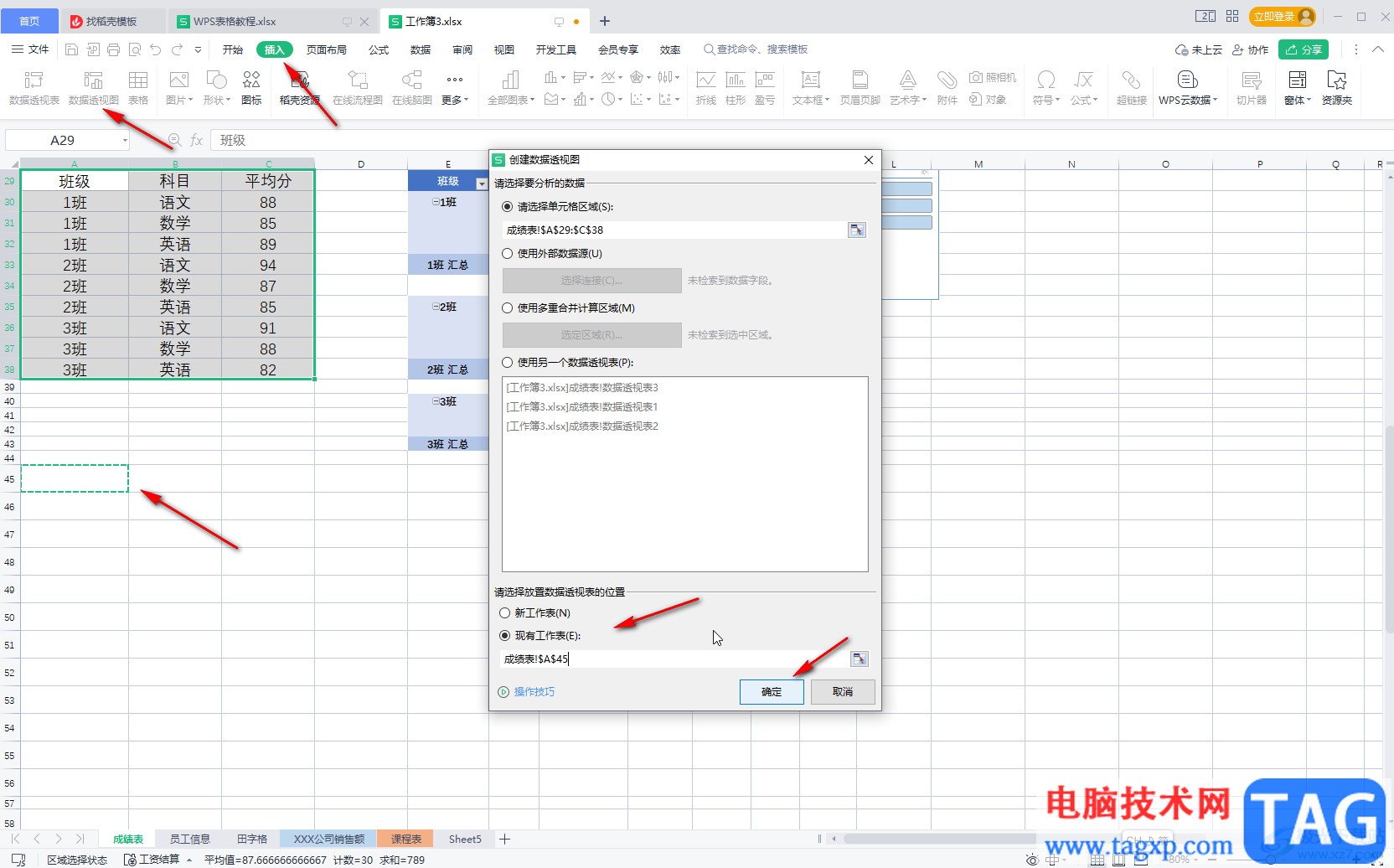Click the PivotTable (数据透视表) icon
Image resolution: width=1394 pixels, height=868 pixels.
coord(34,87)
